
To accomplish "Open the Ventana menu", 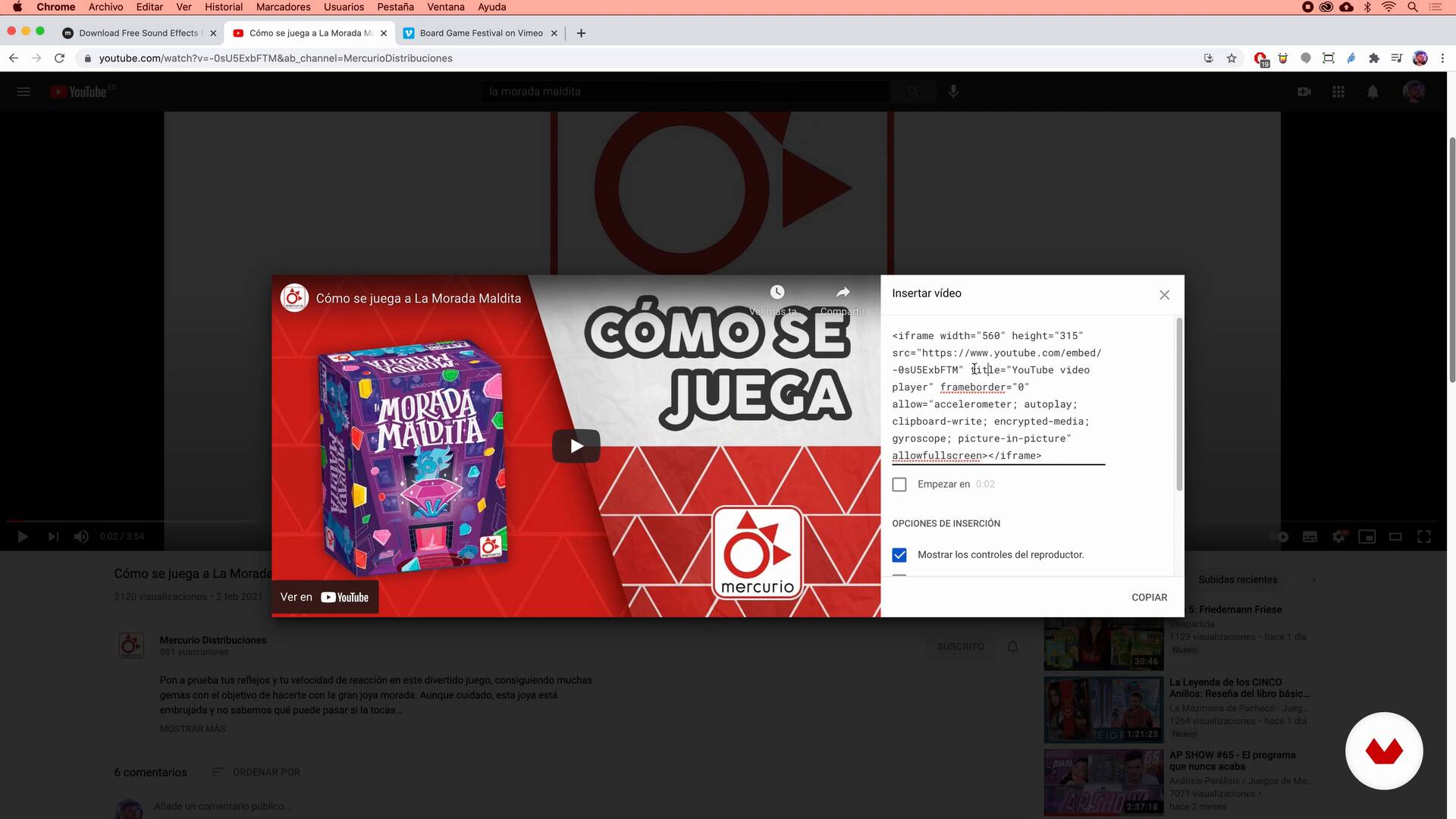I will (x=445, y=7).
